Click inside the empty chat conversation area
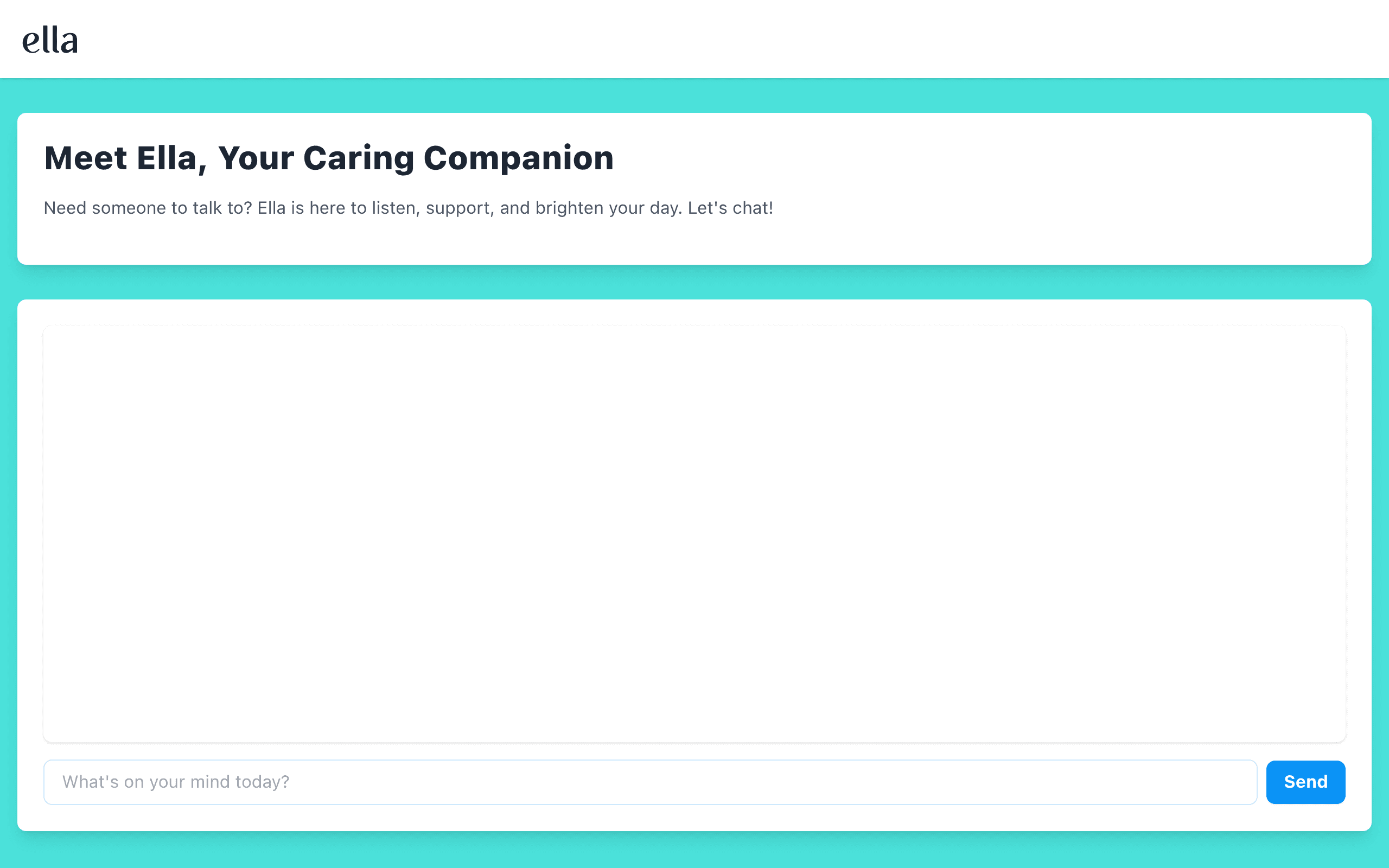The image size is (1389, 868). [x=694, y=534]
